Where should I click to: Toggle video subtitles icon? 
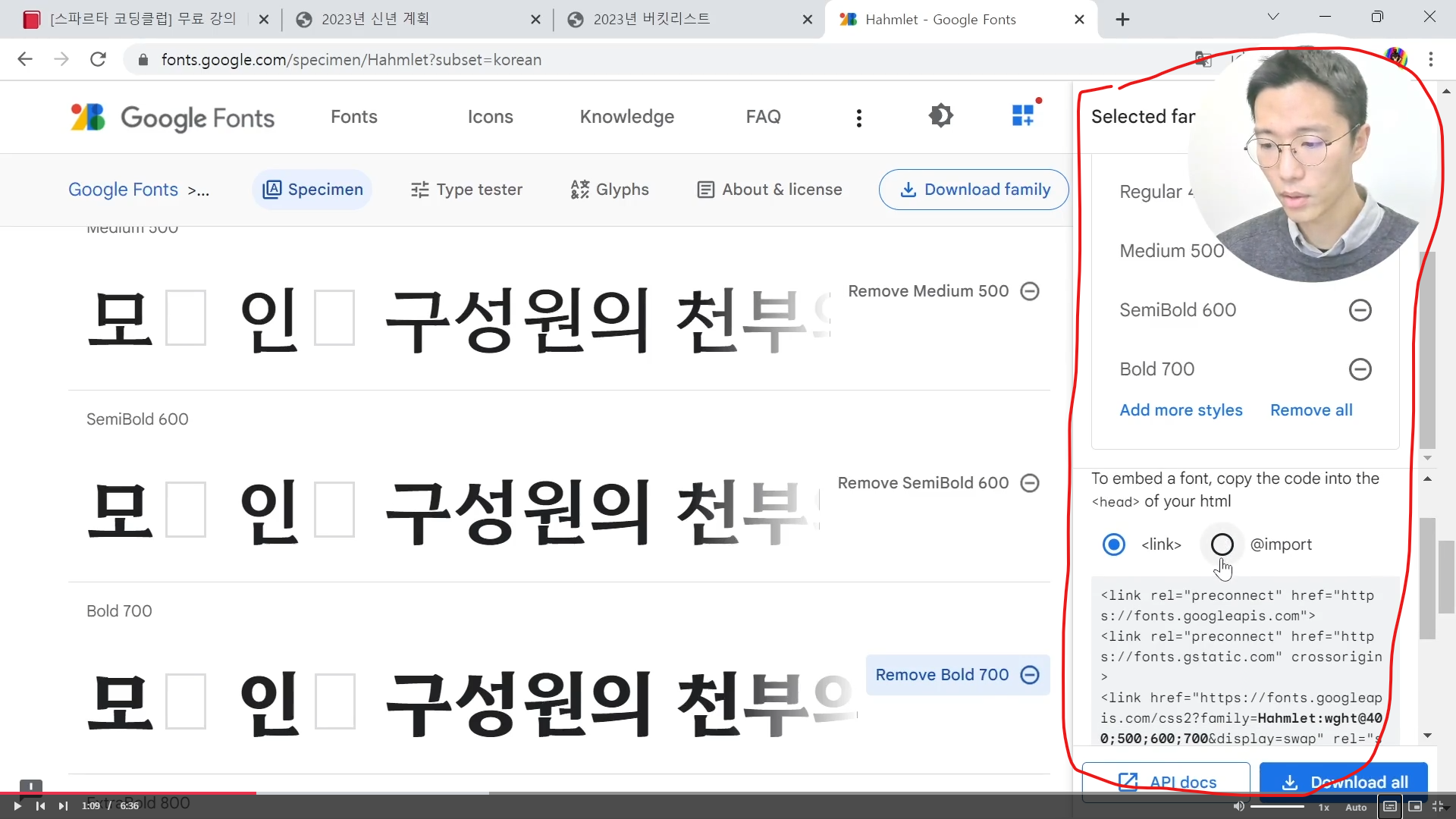point(1389,806)
